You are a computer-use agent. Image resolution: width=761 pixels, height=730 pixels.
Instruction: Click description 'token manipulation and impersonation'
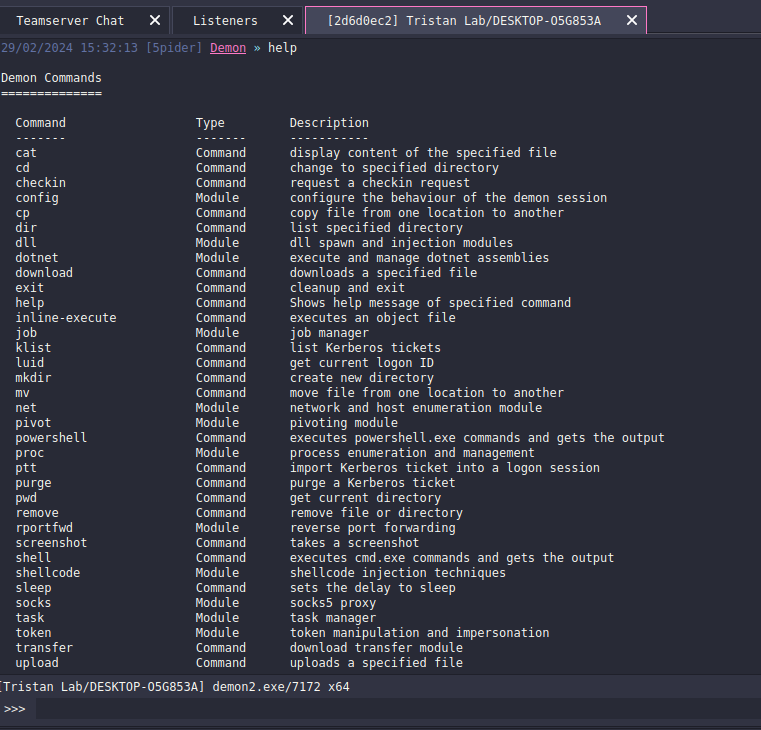[x=419, y=633]
